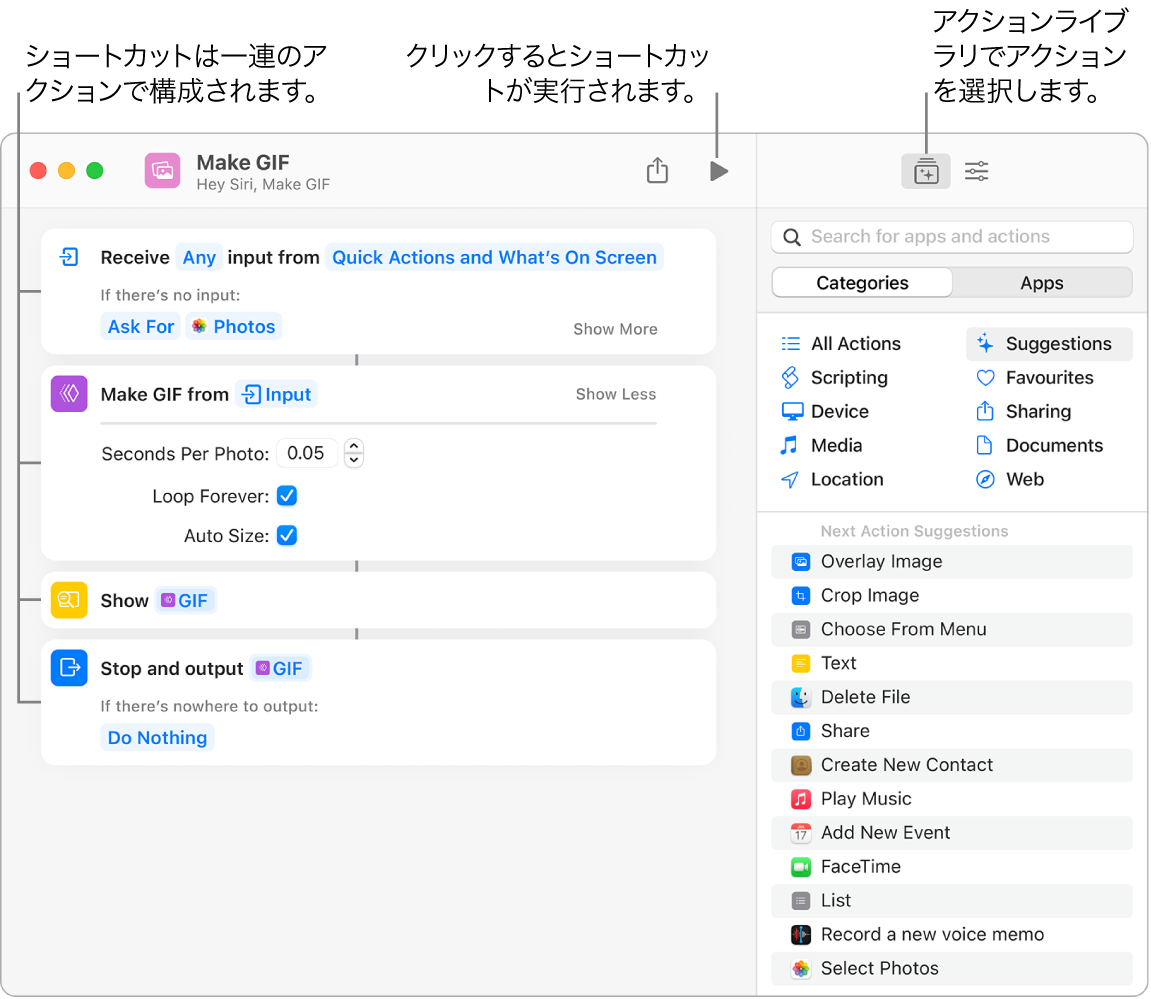The image size is (1151, 999).
Task: Open the Quick Actions and What's On Screen dropdown
Action: (494, 257)
